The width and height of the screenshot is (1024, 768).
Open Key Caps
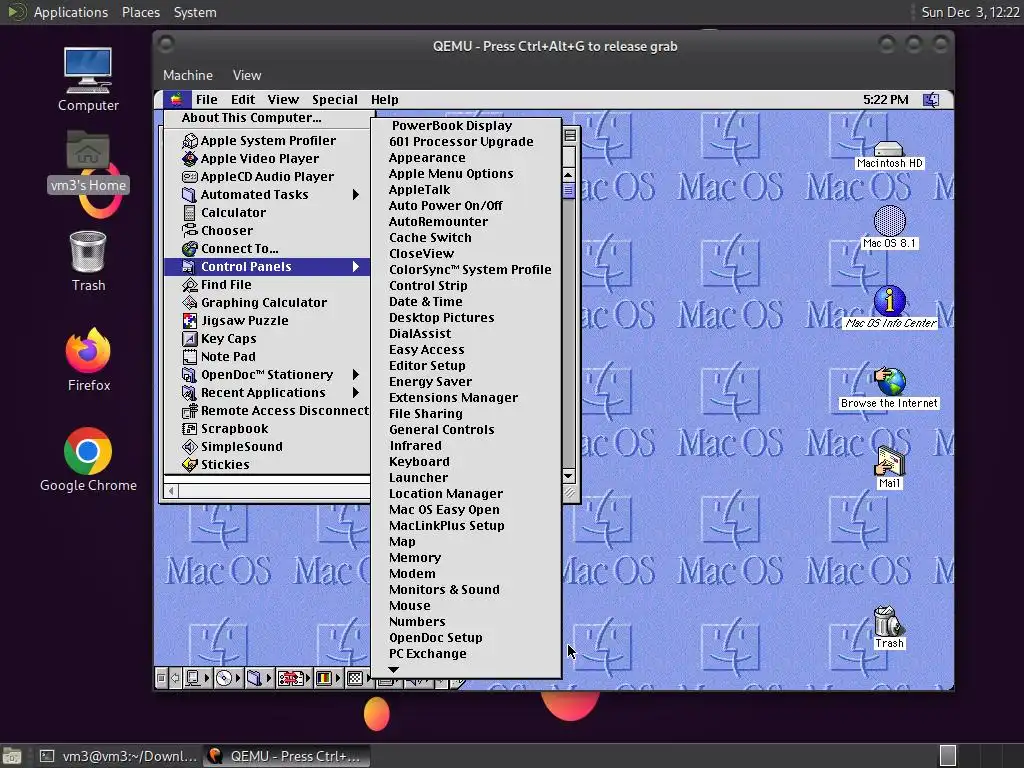click(x=267, y=338)
